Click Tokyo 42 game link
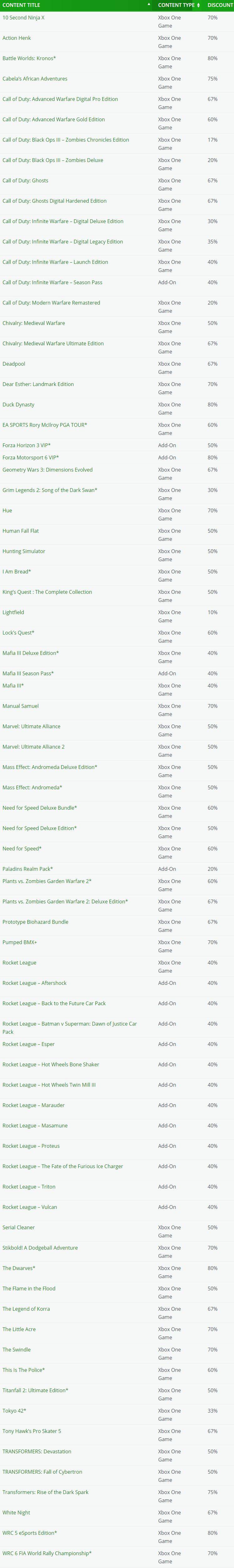This screenshot has width=234, height=1568. pyautogui.click(x=15, y=1410)
